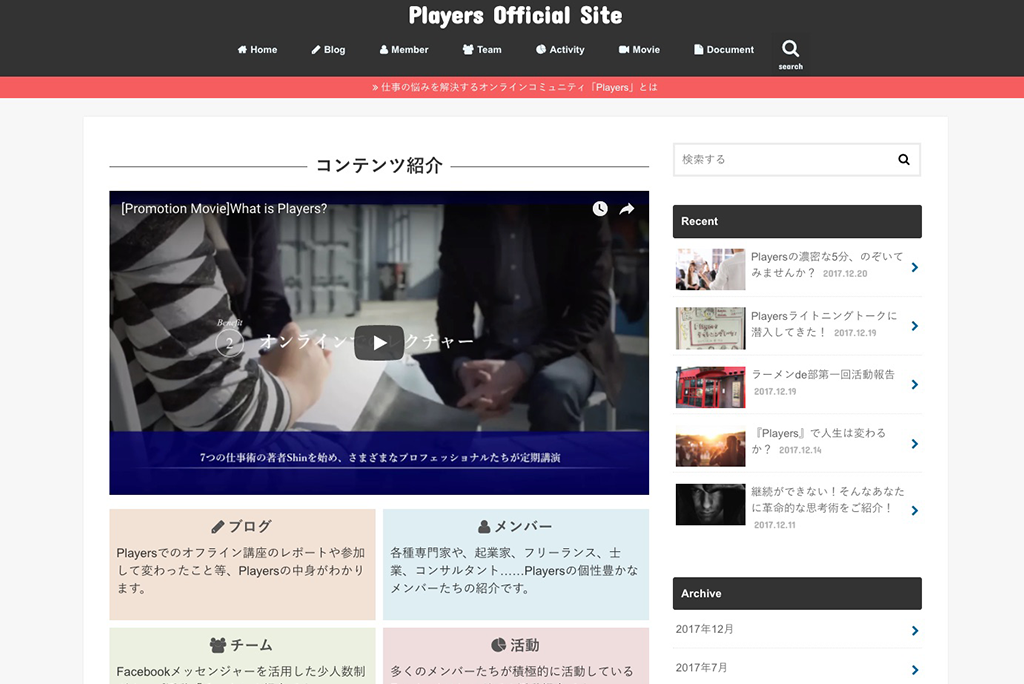
Task: Click chevron beside ライトニングトーク post
Action: [x=914, y=326]
